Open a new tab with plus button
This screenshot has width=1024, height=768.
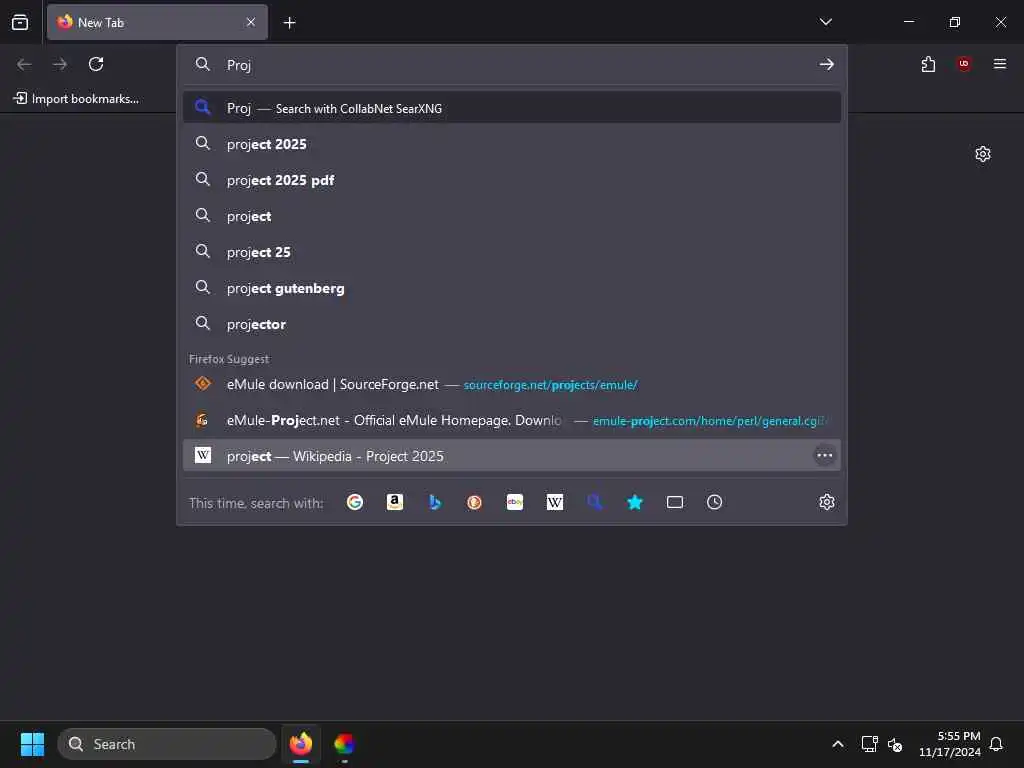click(x=289, y=22)
